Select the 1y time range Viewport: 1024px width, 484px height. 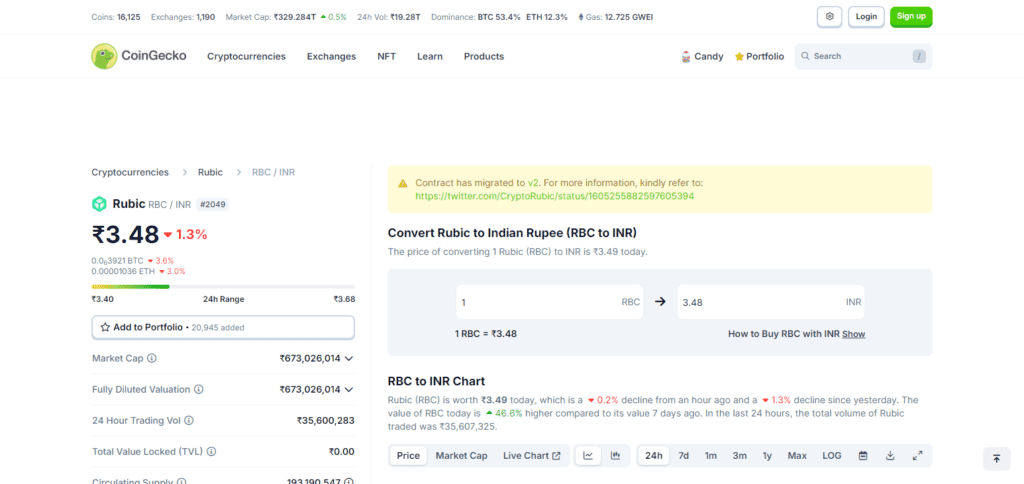click(x=767, y=456)
